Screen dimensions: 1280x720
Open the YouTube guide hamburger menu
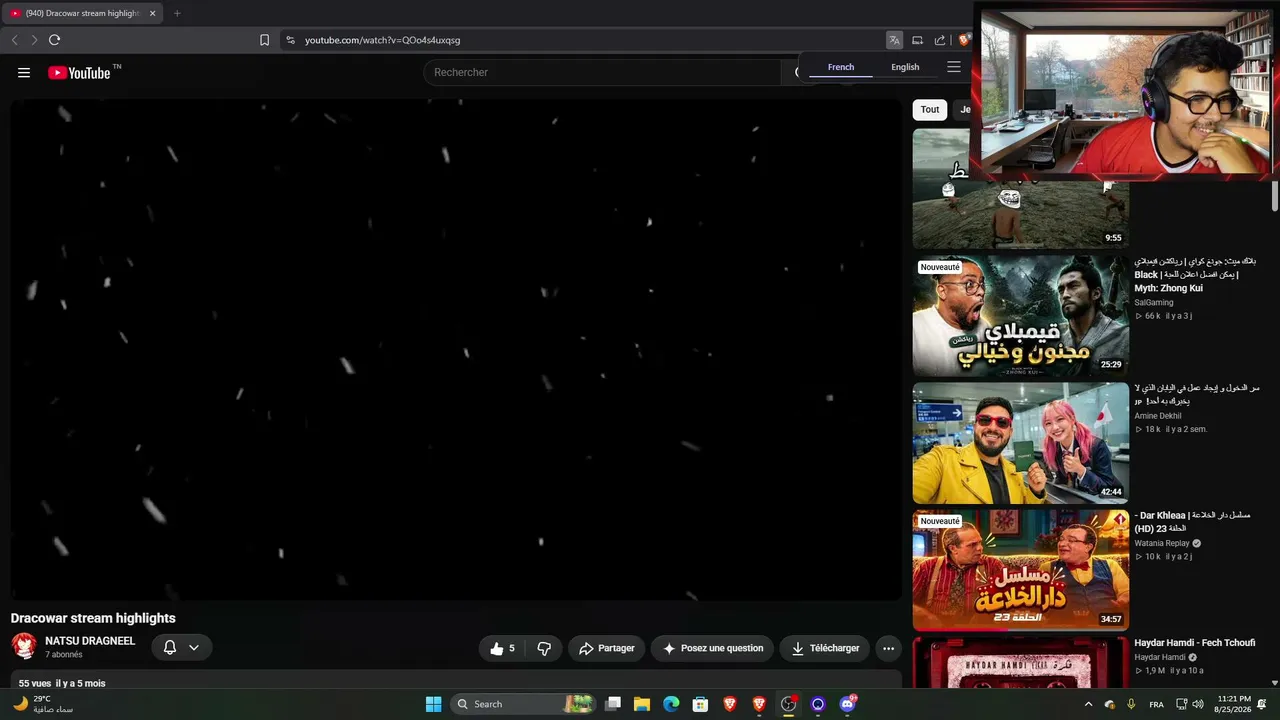24,72
